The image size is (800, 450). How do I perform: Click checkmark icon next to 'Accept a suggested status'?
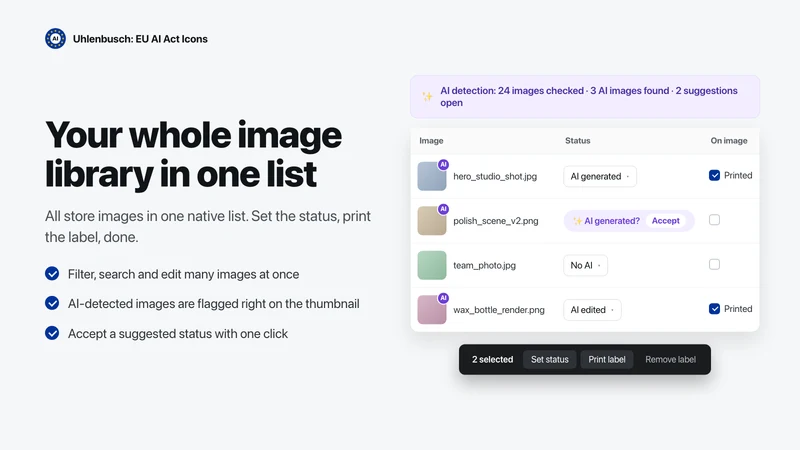52,333
